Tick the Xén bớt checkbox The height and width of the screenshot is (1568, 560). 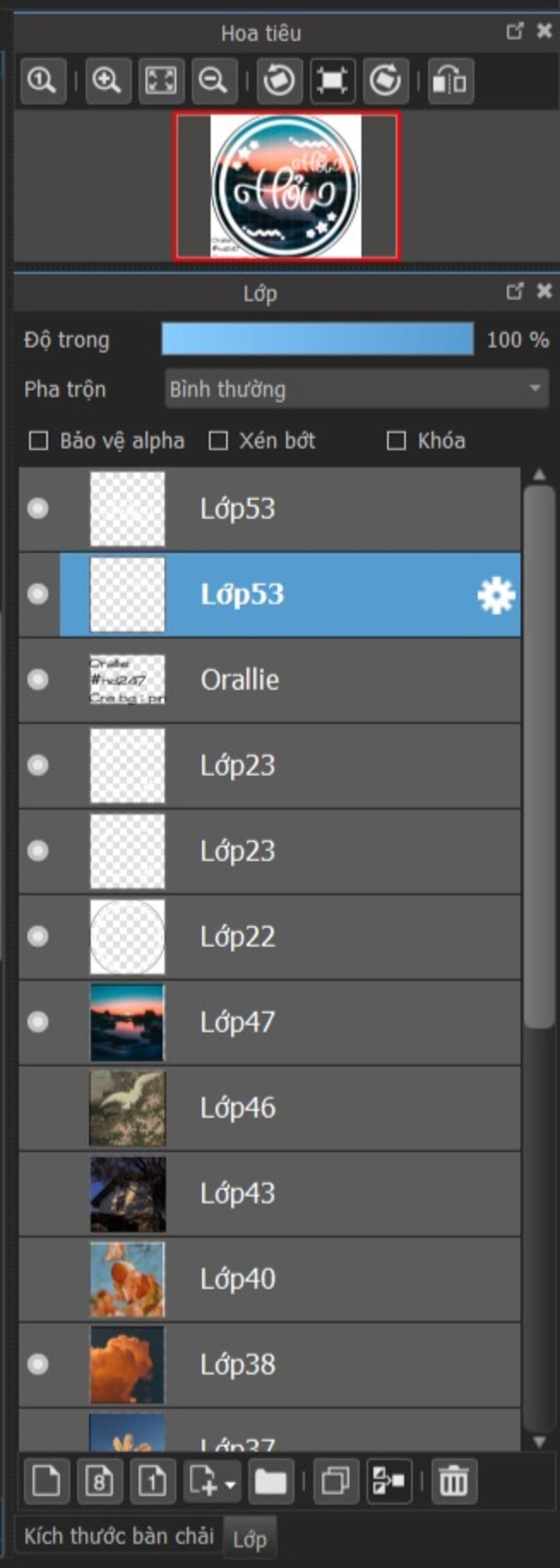218,441
